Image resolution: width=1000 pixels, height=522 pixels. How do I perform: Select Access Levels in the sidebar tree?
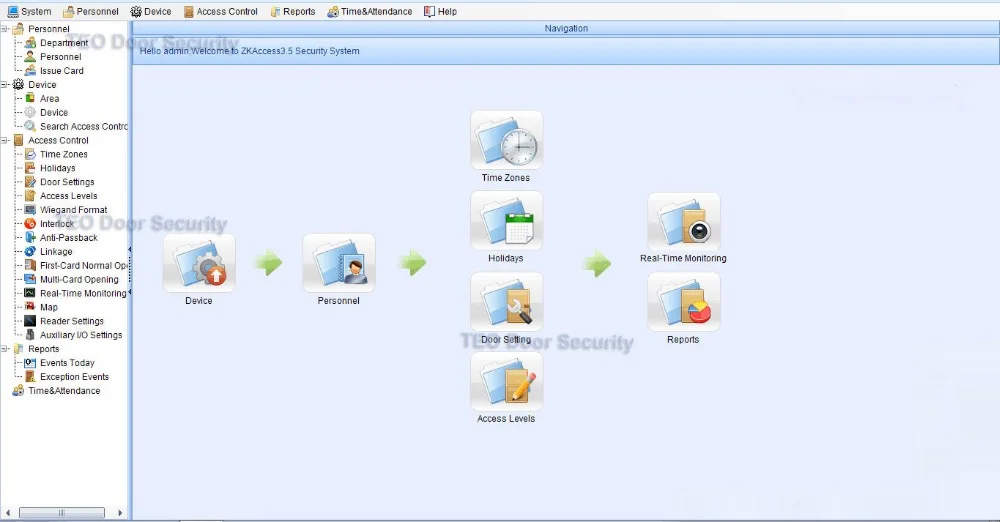(68, 196)
